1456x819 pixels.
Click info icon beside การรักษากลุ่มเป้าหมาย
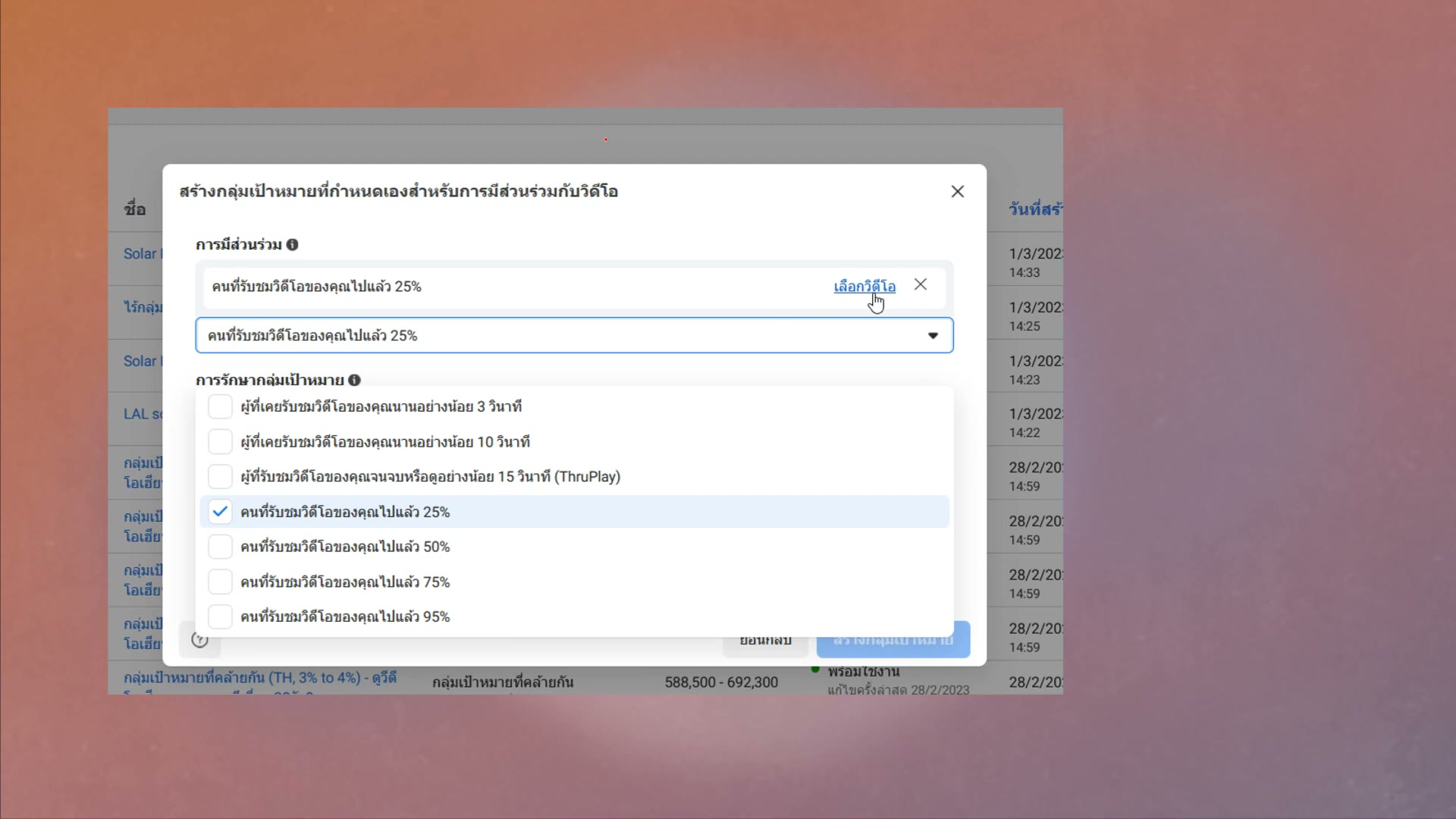coord(354,380)
